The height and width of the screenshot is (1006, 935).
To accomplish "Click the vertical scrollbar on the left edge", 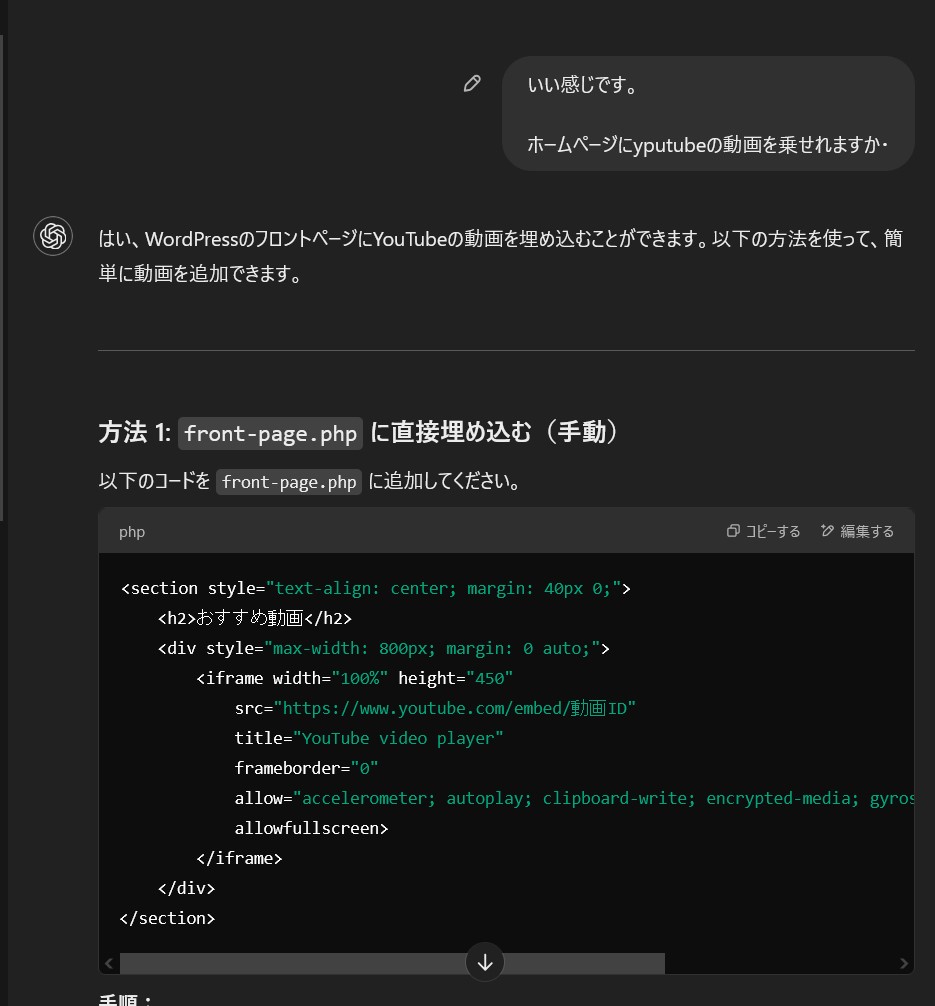I will pos(2,280).
